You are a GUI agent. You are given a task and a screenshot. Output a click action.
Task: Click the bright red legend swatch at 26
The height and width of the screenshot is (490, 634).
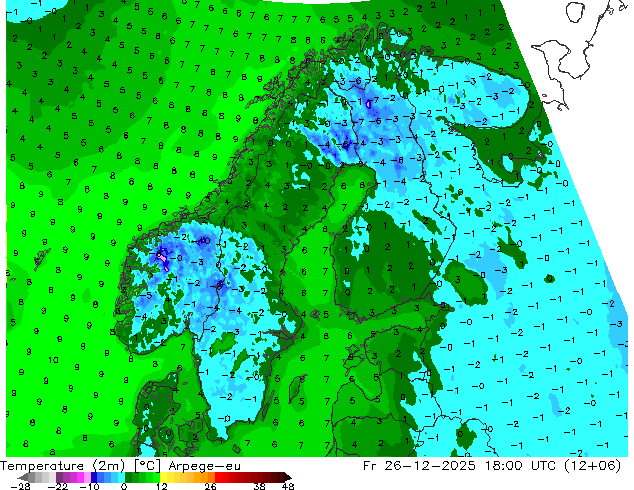218,477
